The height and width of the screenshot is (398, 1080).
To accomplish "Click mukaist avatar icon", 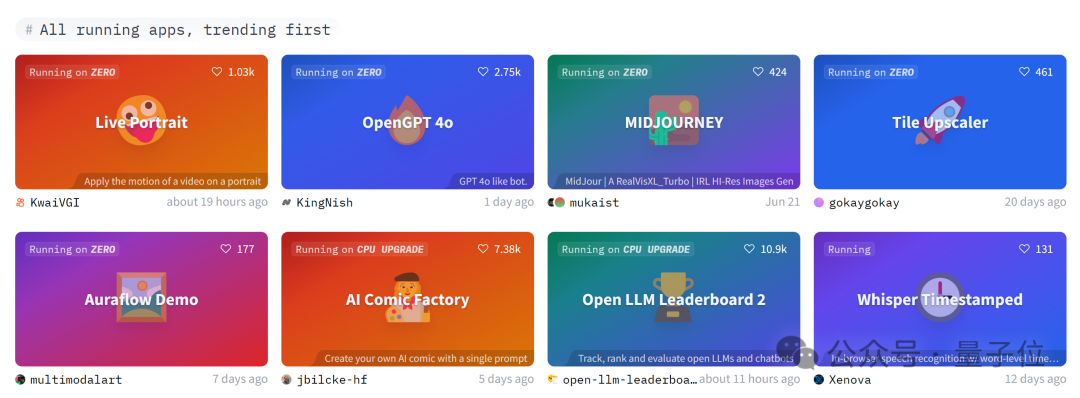I will (557, 202).
